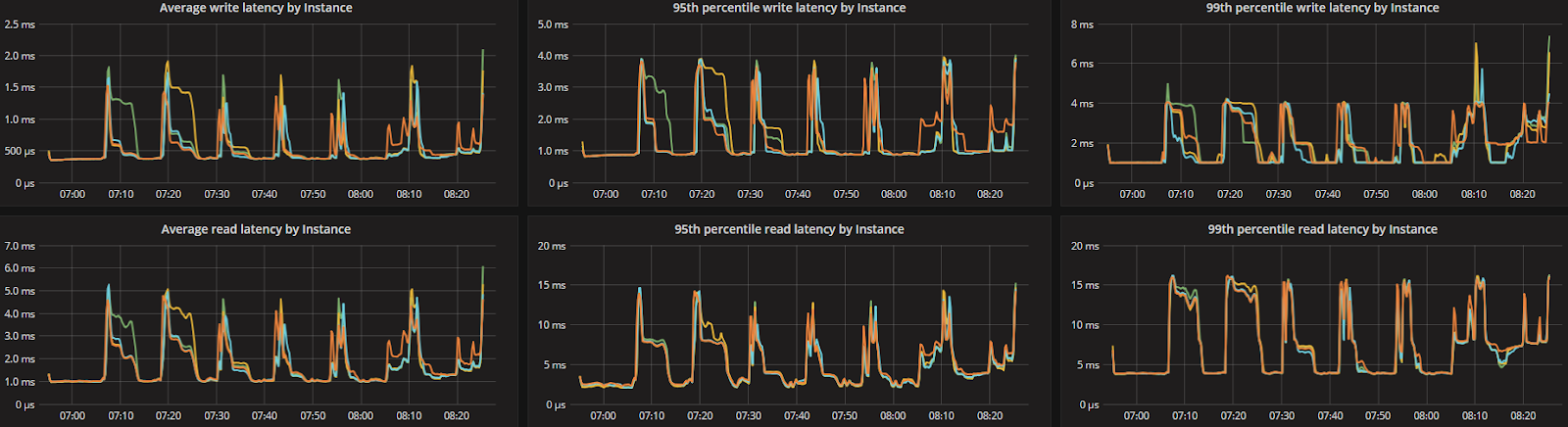Click the 15 ms label in 95th percentile read
Viewport: 1568px width, 427px height.
coord(551,285)
